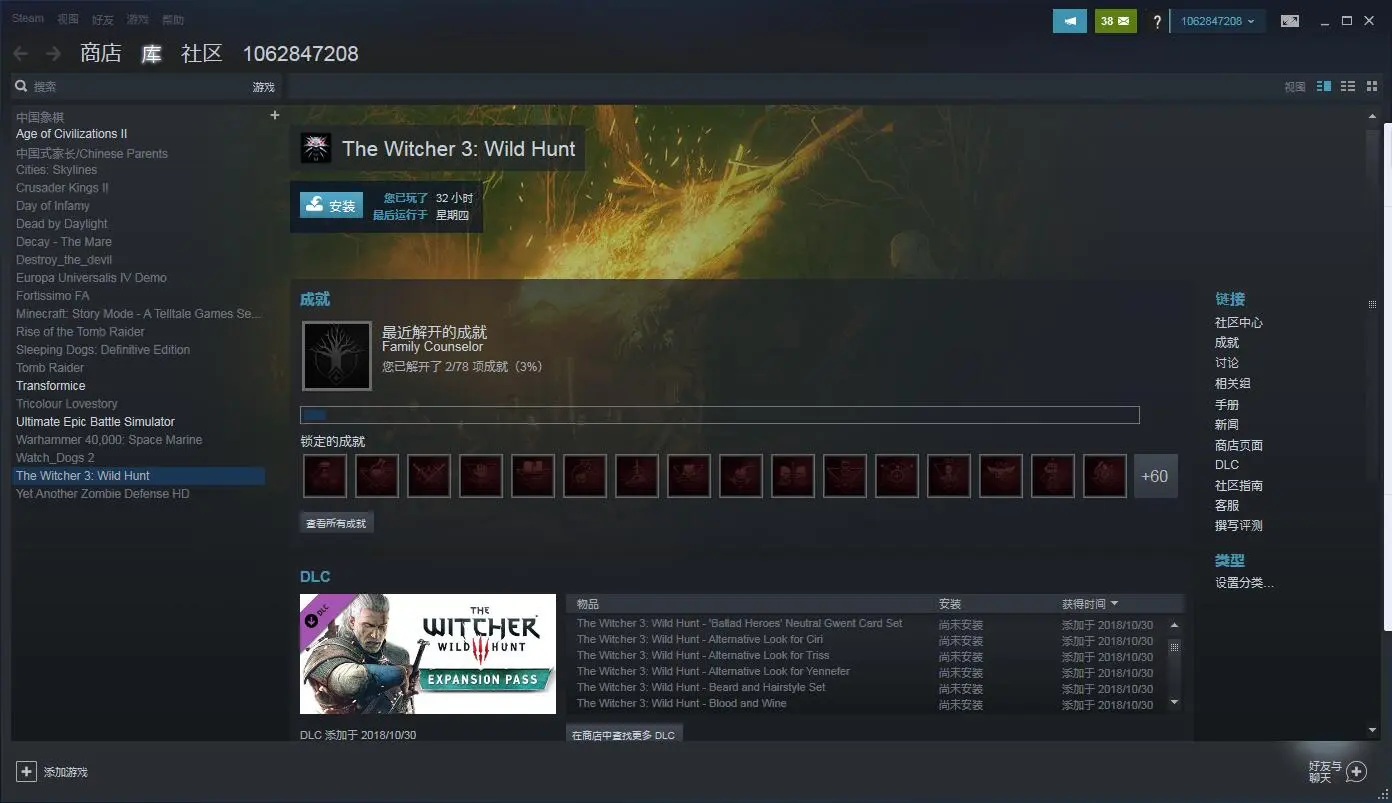Viewport: 1392px width, 803px height.
Task: Click the DLC list scroll down arrow
Action: [x=1175, y=704]
